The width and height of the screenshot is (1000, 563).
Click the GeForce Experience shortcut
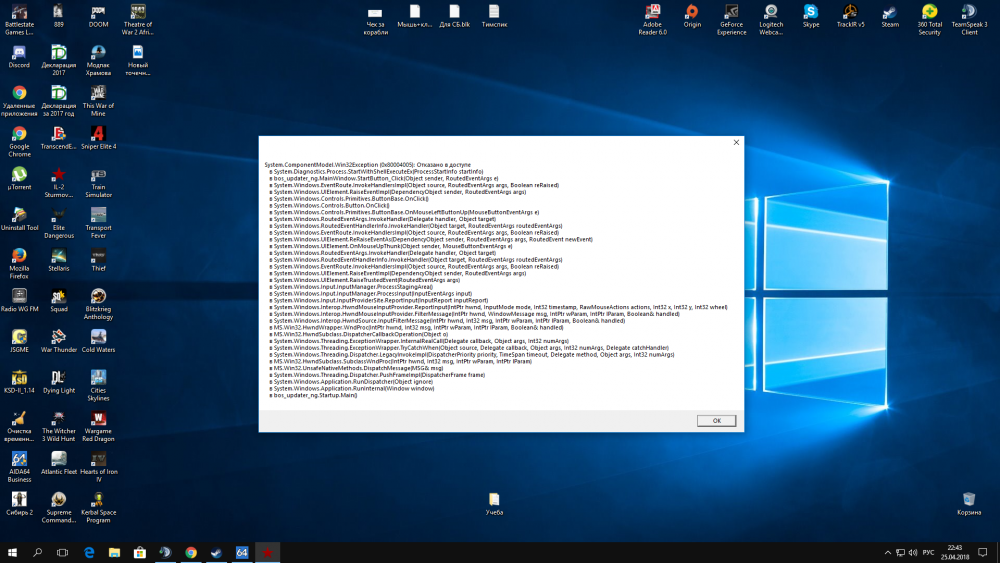tap(731, 13)
